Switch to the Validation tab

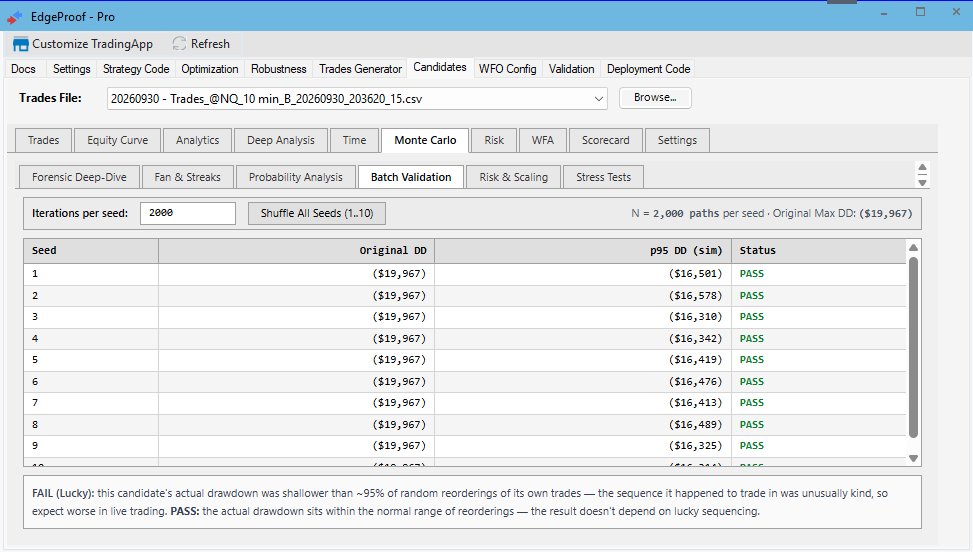pyautogui.click(x=572, y=69)
